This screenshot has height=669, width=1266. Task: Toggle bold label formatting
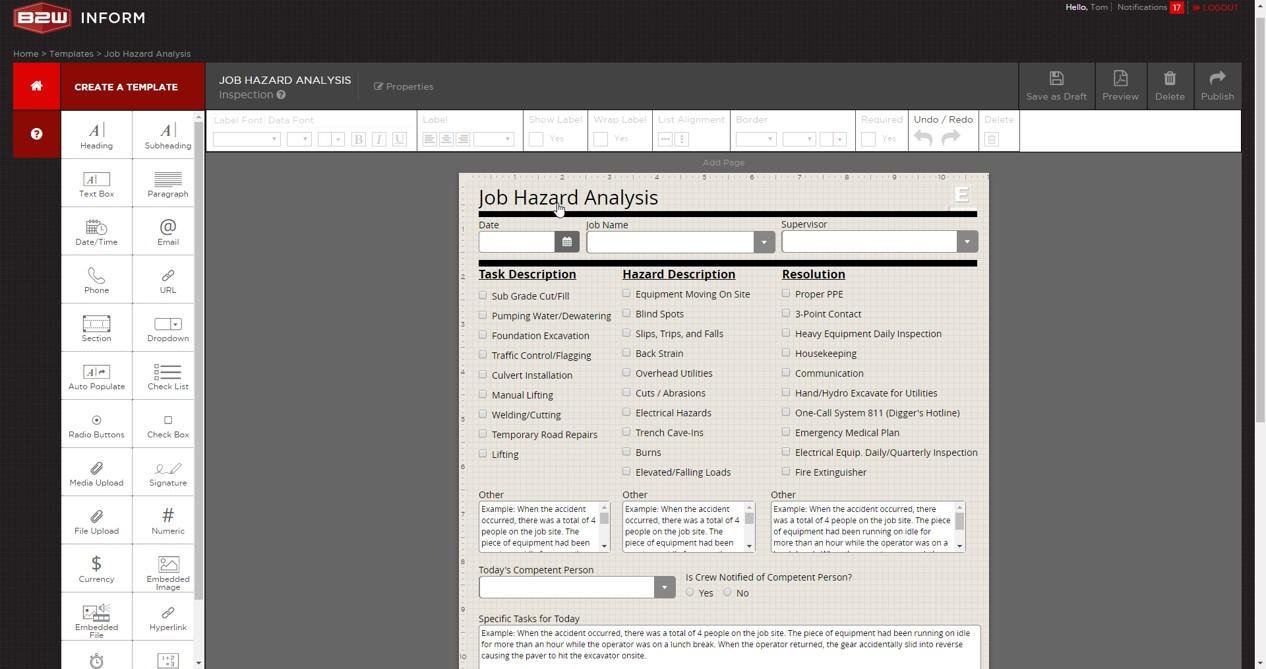point(358,139)
